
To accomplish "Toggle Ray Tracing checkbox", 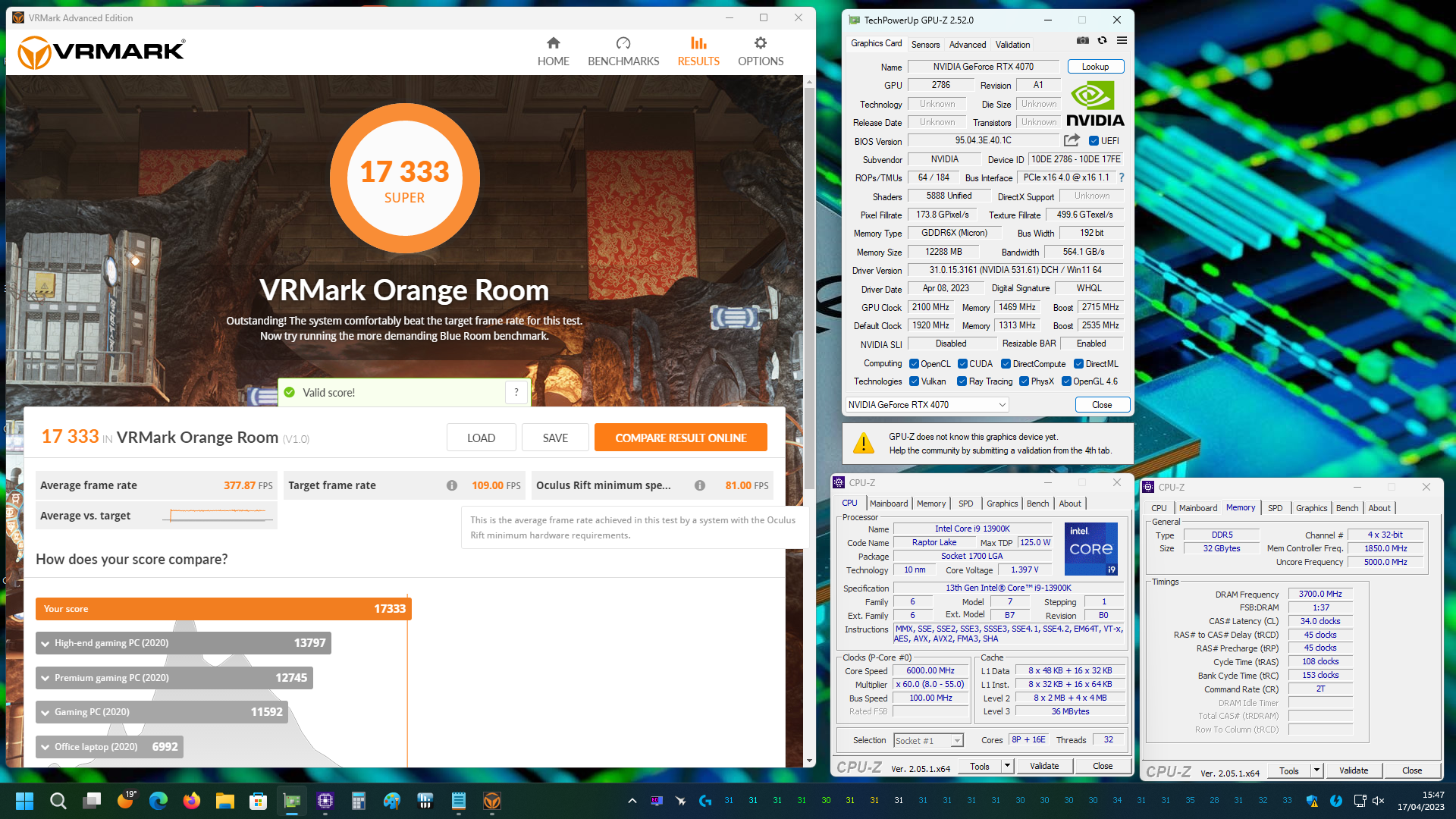I will [962, 381].
